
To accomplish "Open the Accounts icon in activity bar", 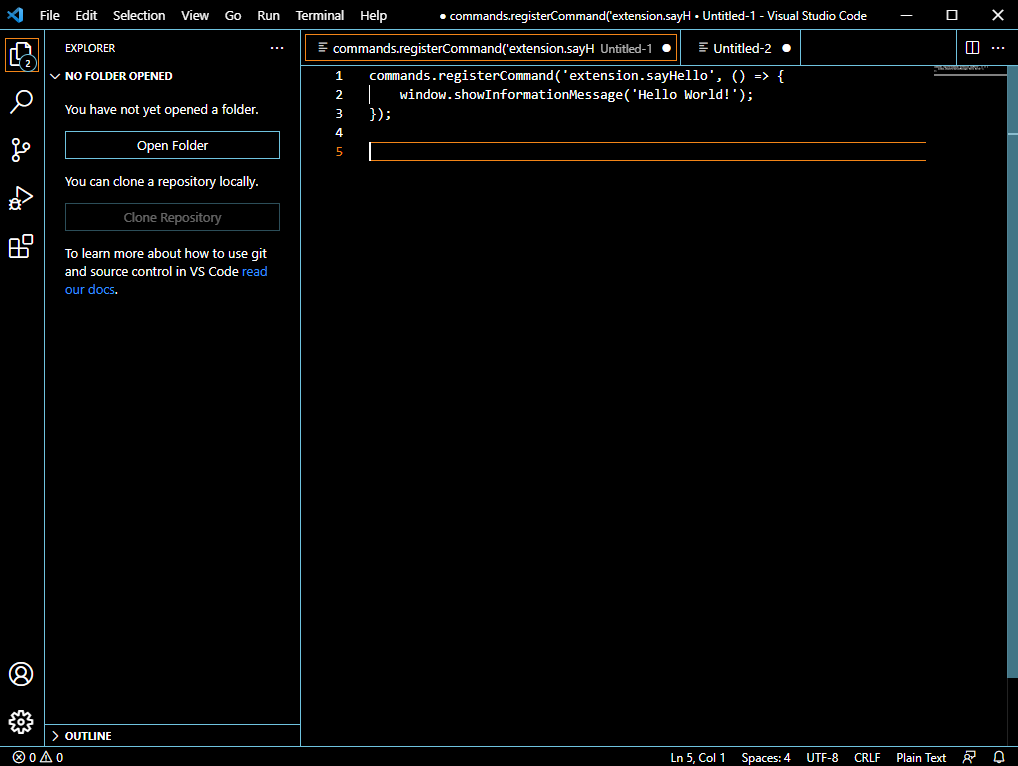I will 21,674.
